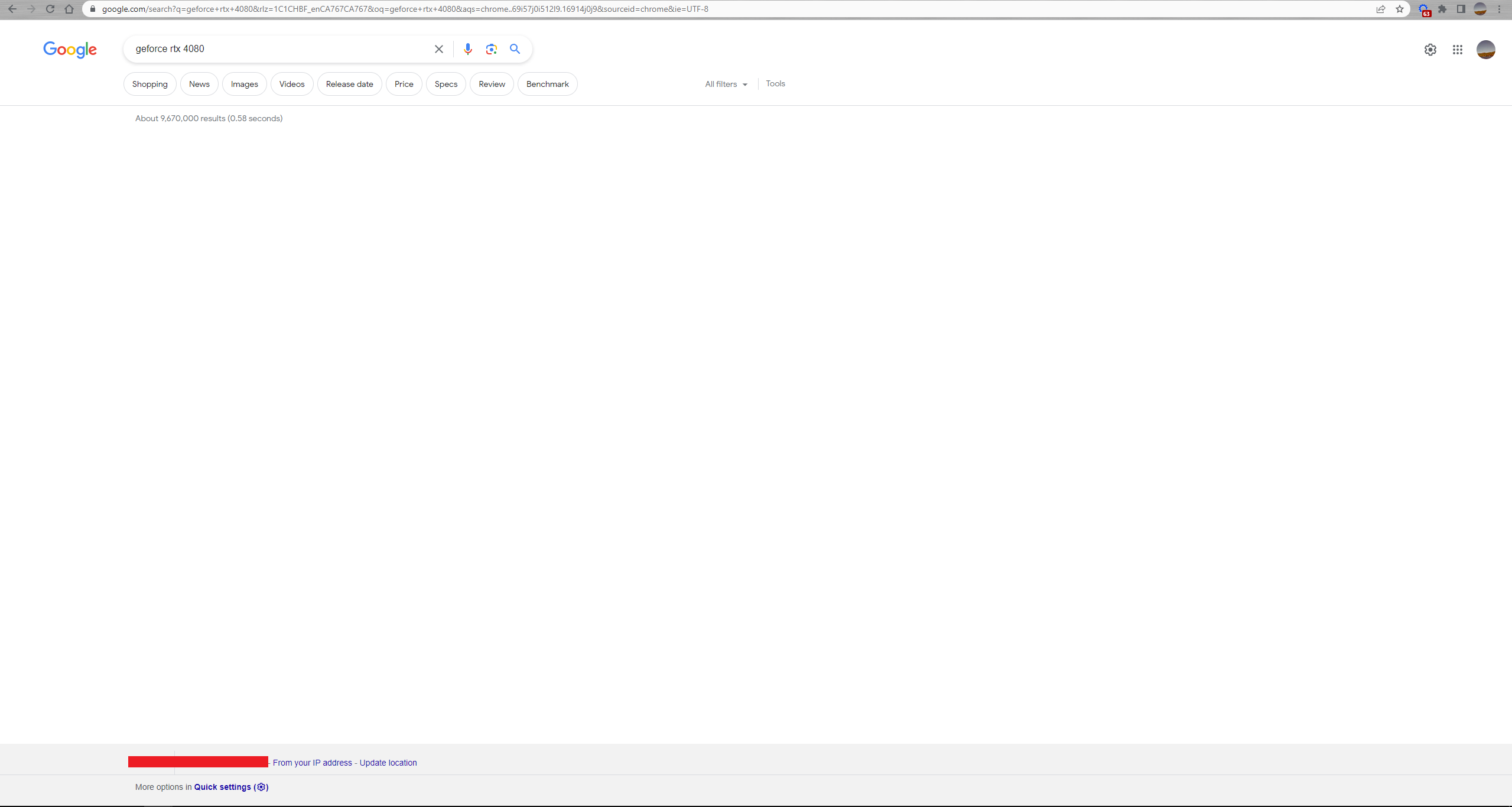The image size is (1512, 807).
Task: Reload the page with the refresh icon
Action: 50,9
